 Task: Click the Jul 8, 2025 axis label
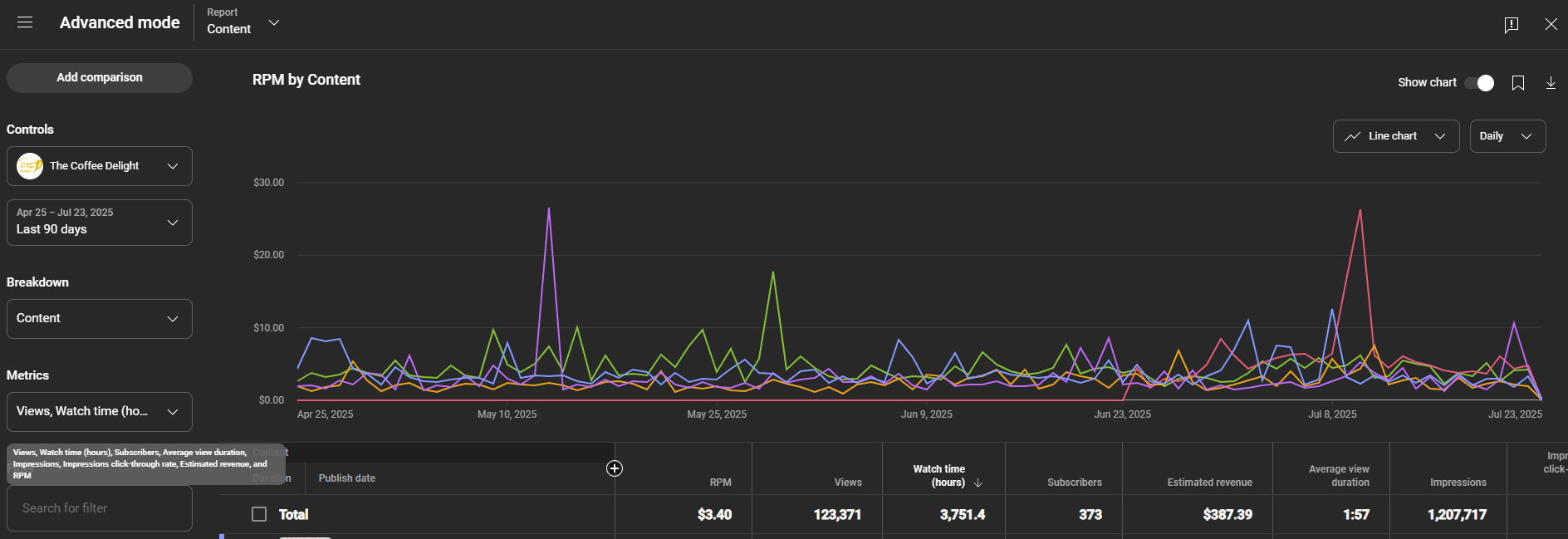[1332, 414]
